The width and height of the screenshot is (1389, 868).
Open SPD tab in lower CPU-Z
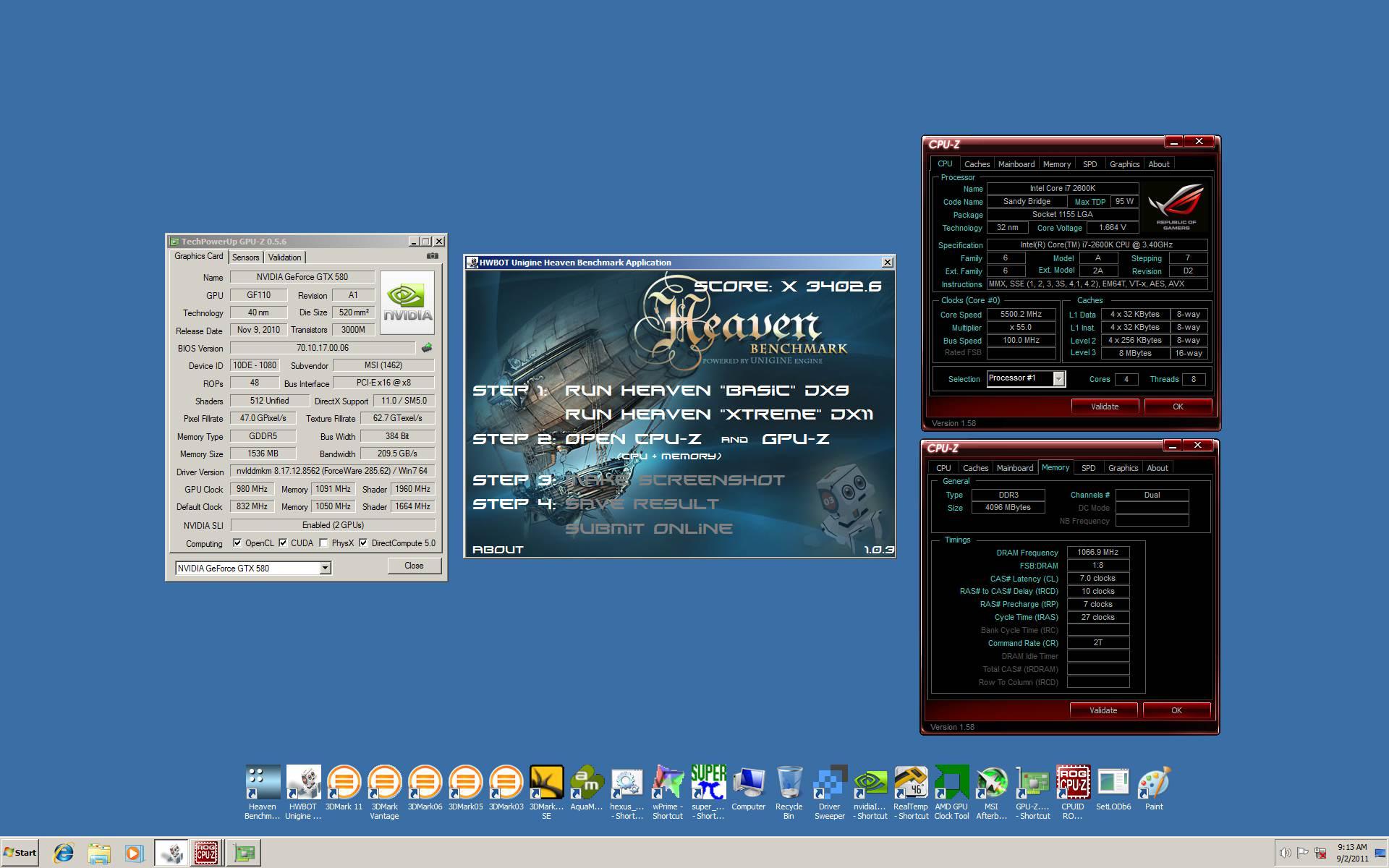1088,468
